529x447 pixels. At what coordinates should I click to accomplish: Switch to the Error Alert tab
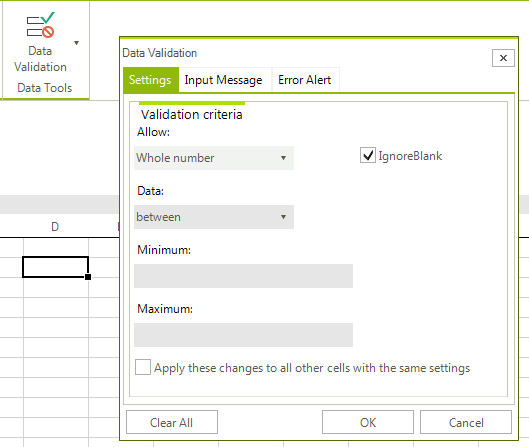(x=304, y=80)
